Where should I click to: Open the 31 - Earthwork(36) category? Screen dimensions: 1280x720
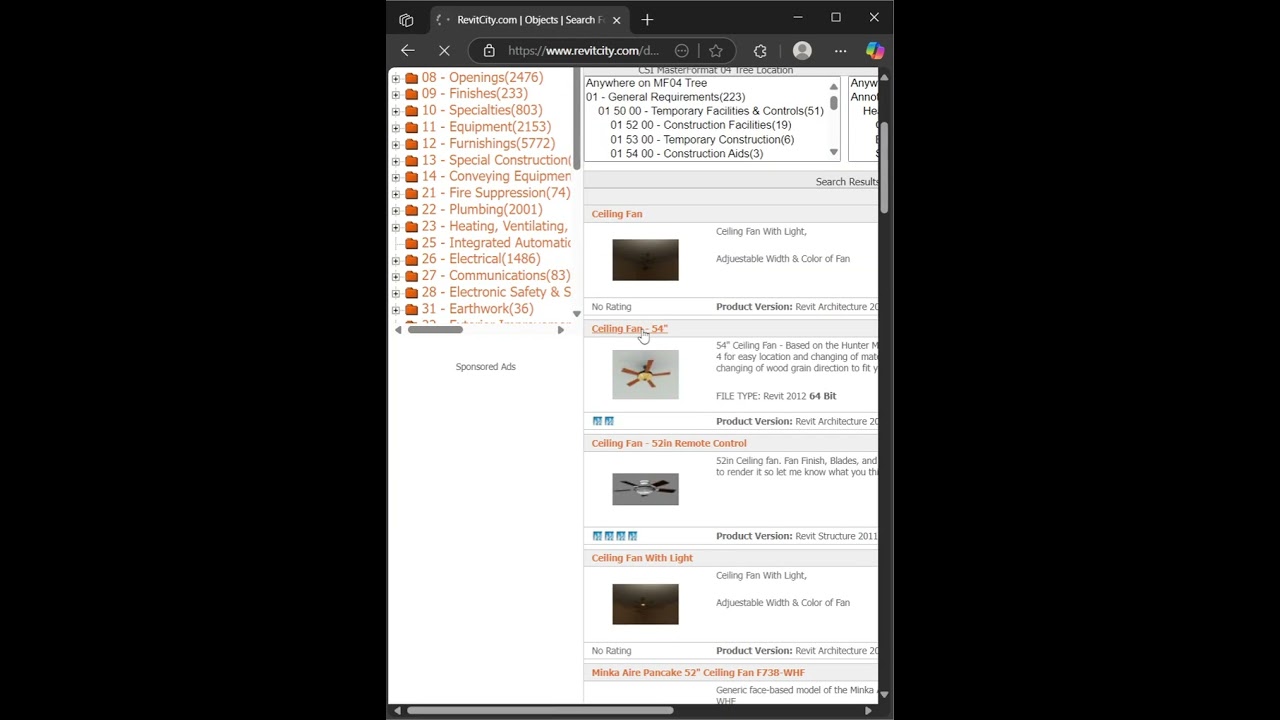[x=478, y=308]
